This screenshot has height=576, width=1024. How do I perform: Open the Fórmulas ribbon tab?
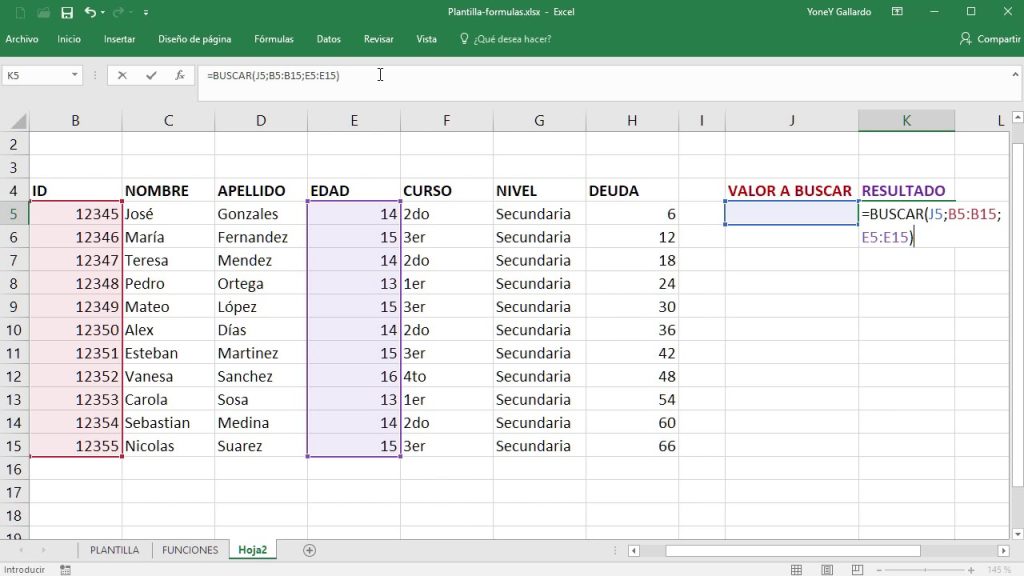[x=273, y=39]
